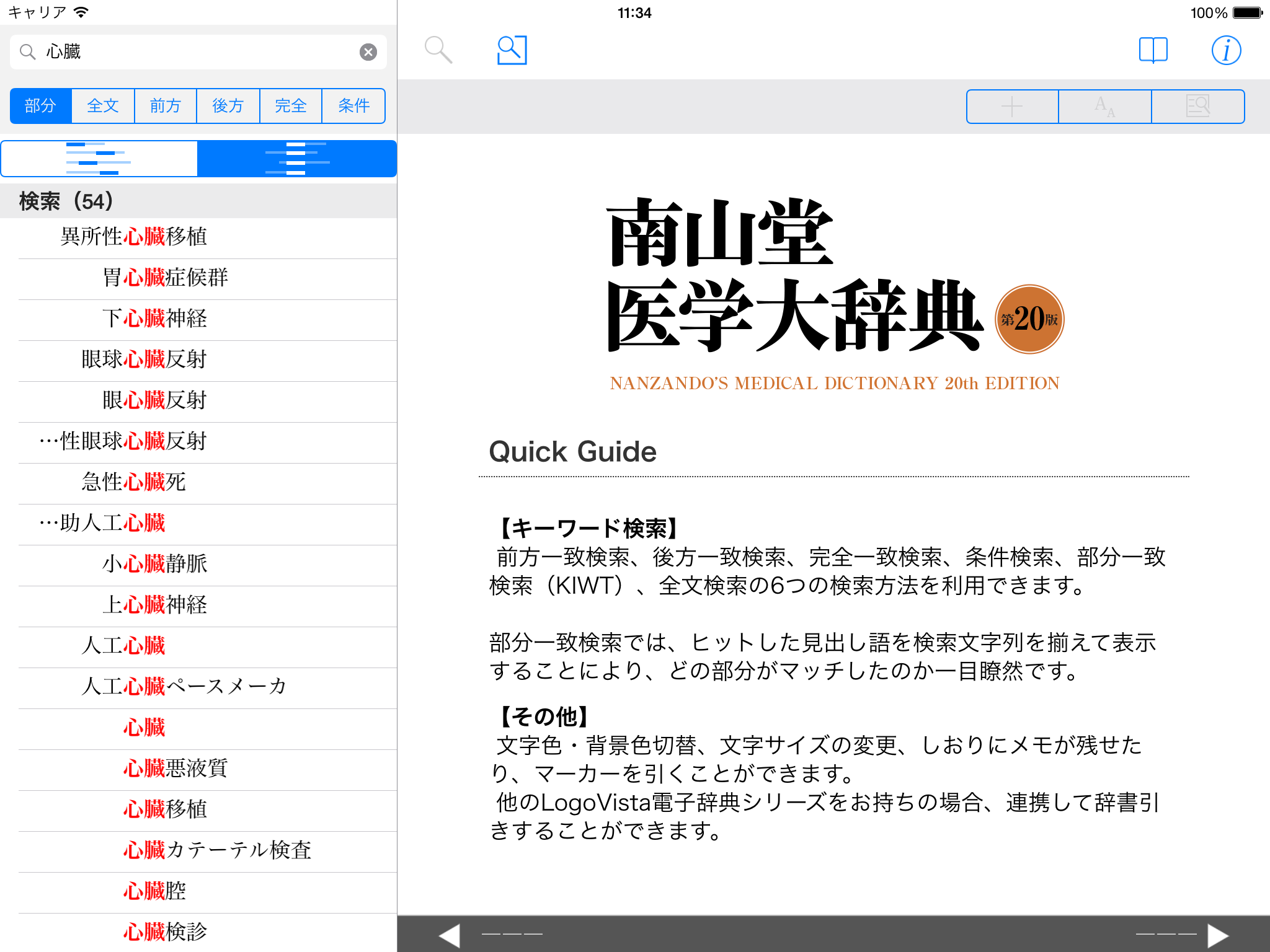
Task: Click the plus add button
Action: point(1012,107)
